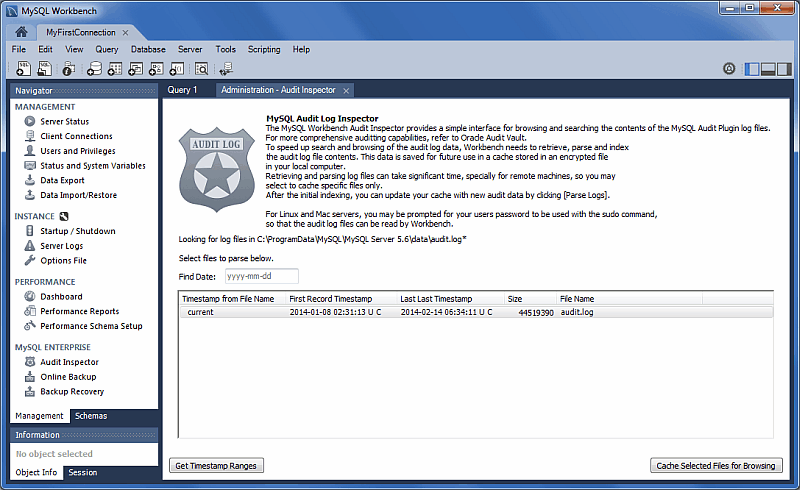Select the Administration - Audit Inspector tab
The width and height of the screenshot is (800, 490).
pyautogui.click(x=278, y=90)
